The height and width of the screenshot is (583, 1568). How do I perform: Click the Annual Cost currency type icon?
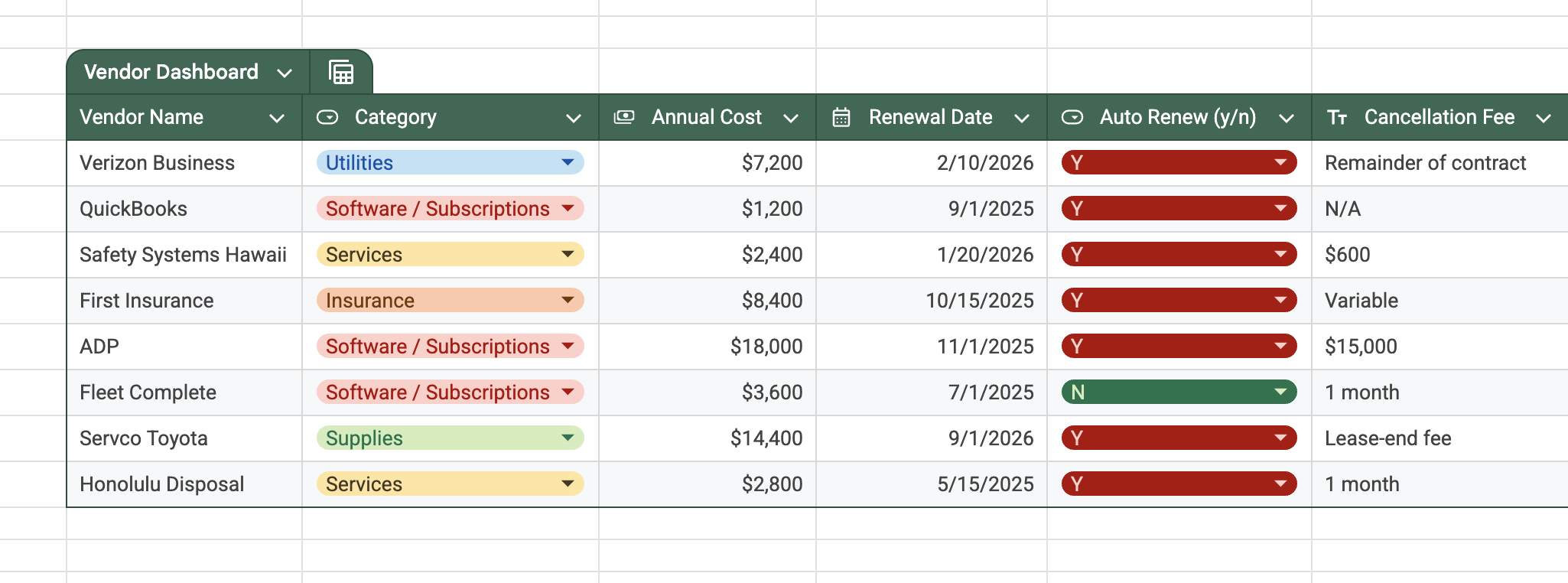(624, 117)
